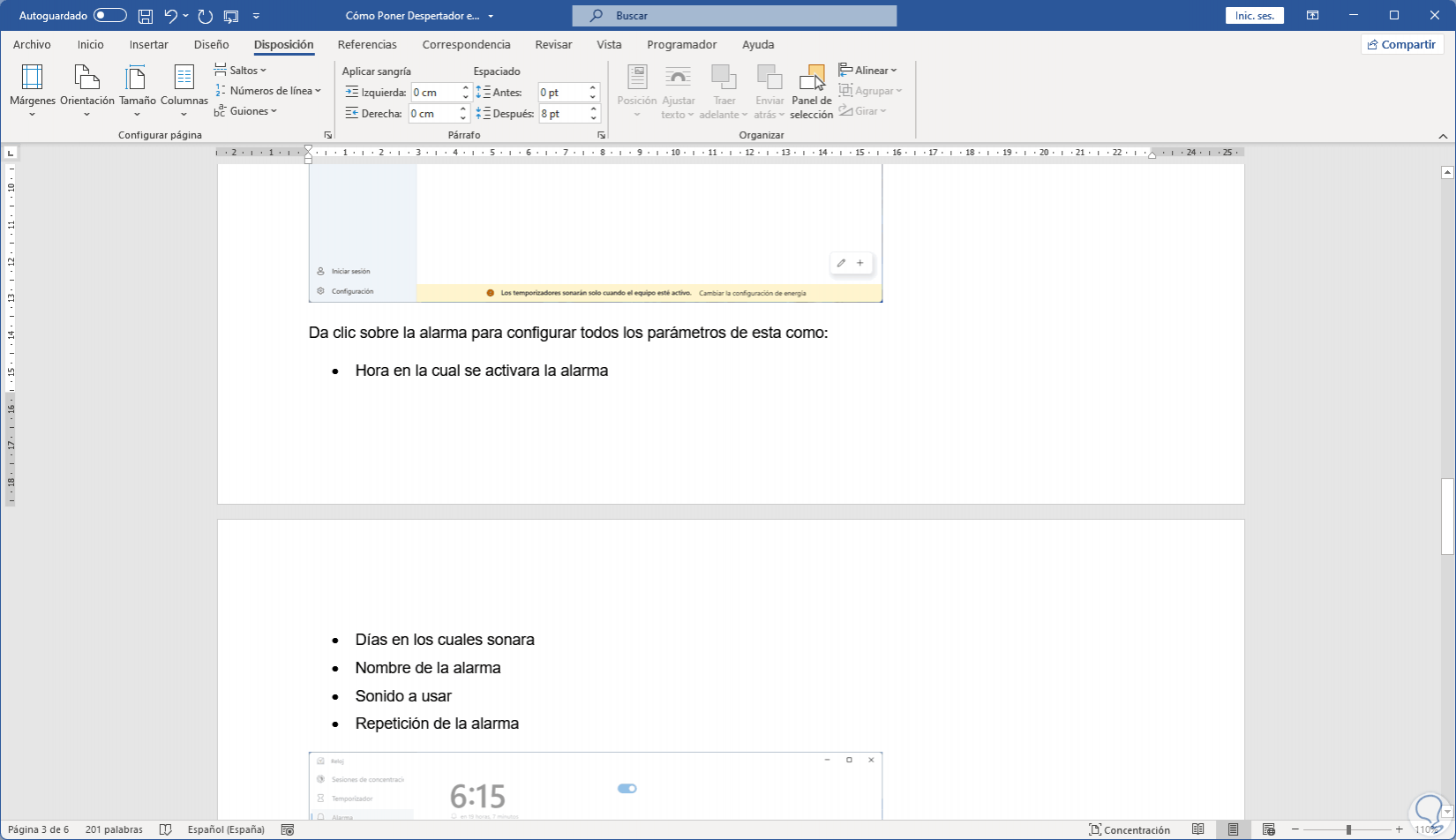Open the document title dropdown arrow

[x=491, y=16]
